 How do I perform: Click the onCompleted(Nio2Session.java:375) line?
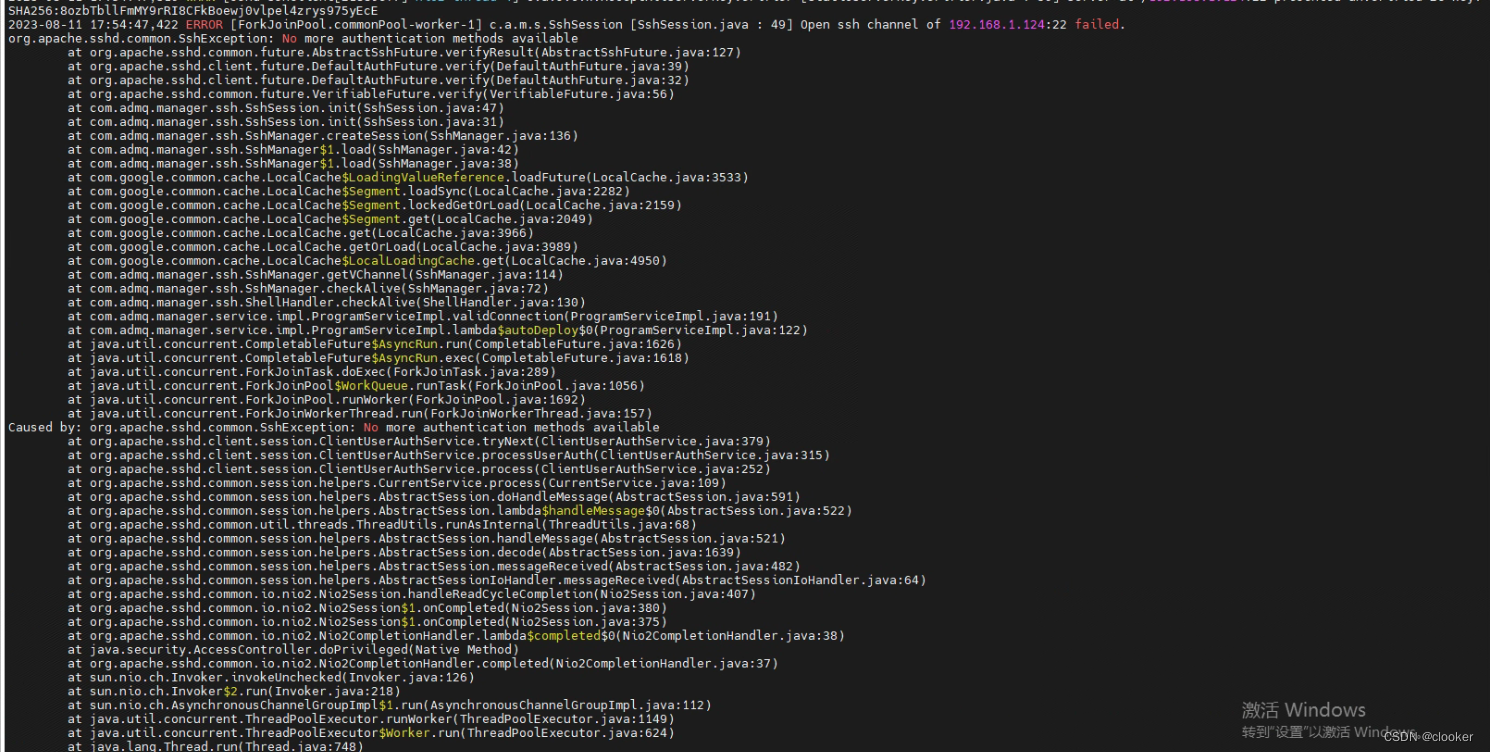[x=368, y=622]
